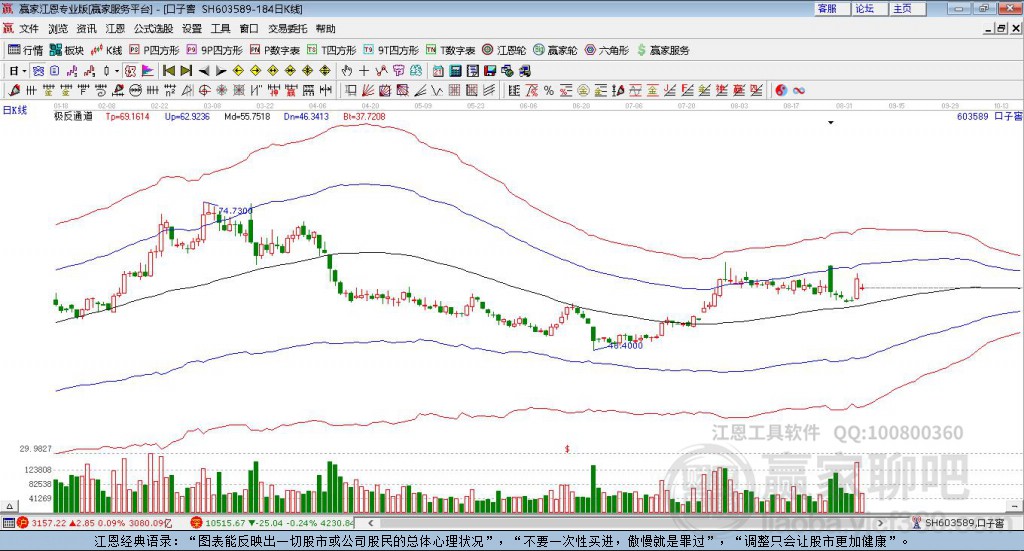Open the 浏览 menu
This screenshot has width=1024, height=551.
tap(57, 29)
